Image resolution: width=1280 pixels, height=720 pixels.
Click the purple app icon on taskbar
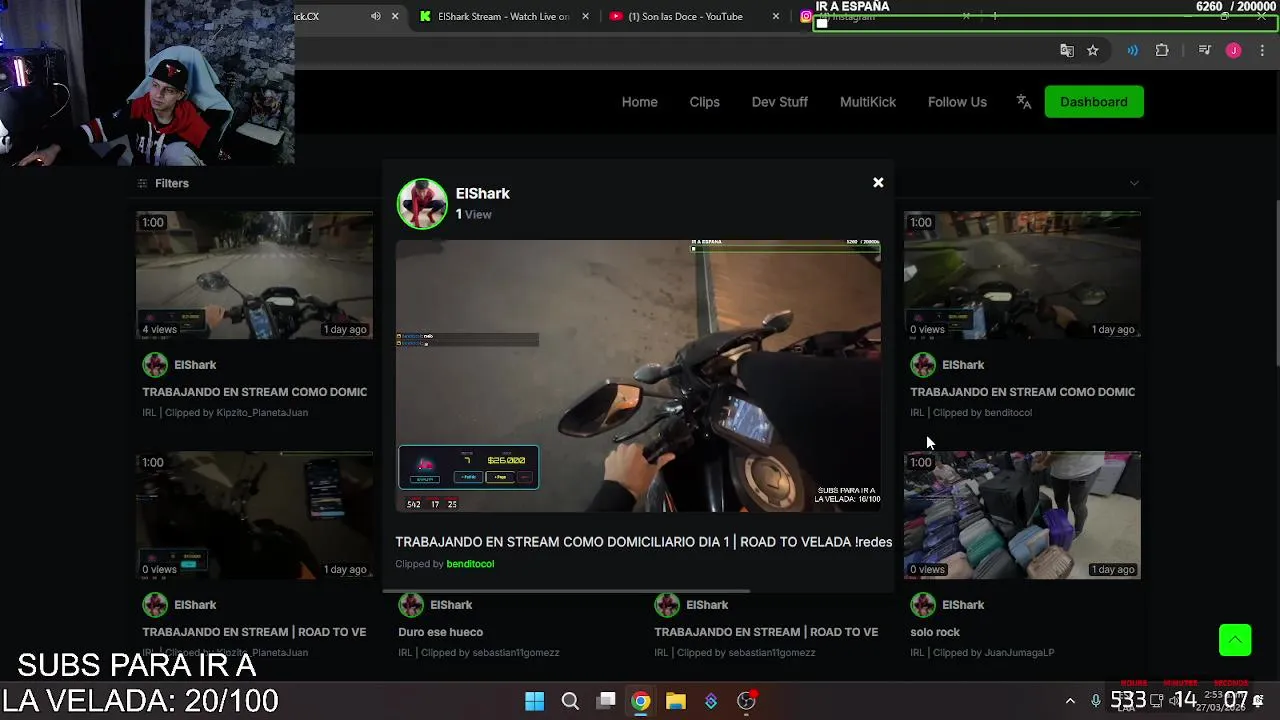[x=711, y=701]
